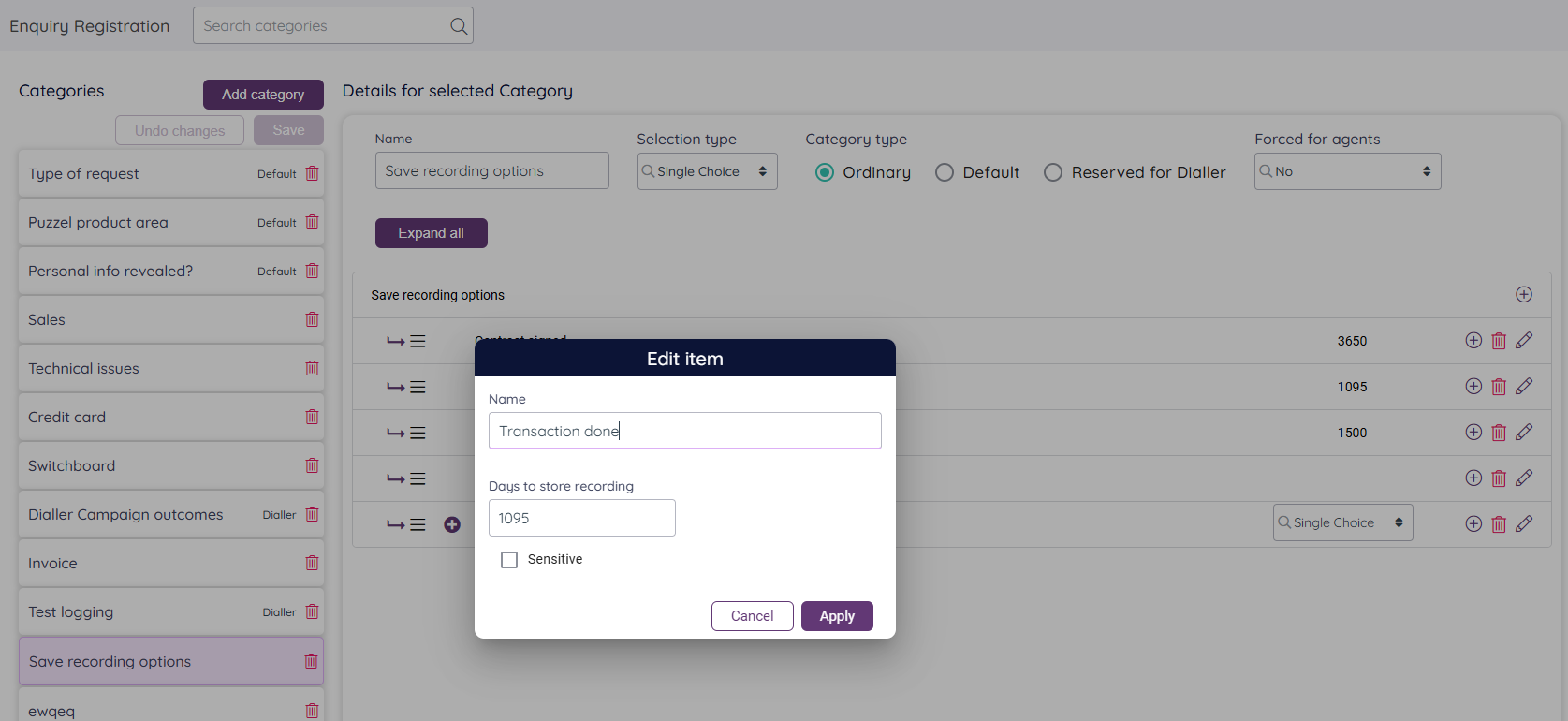Click the trash icon on the 1500 row
This screenshot has height=721, width=1568.
coord(1499,433)
